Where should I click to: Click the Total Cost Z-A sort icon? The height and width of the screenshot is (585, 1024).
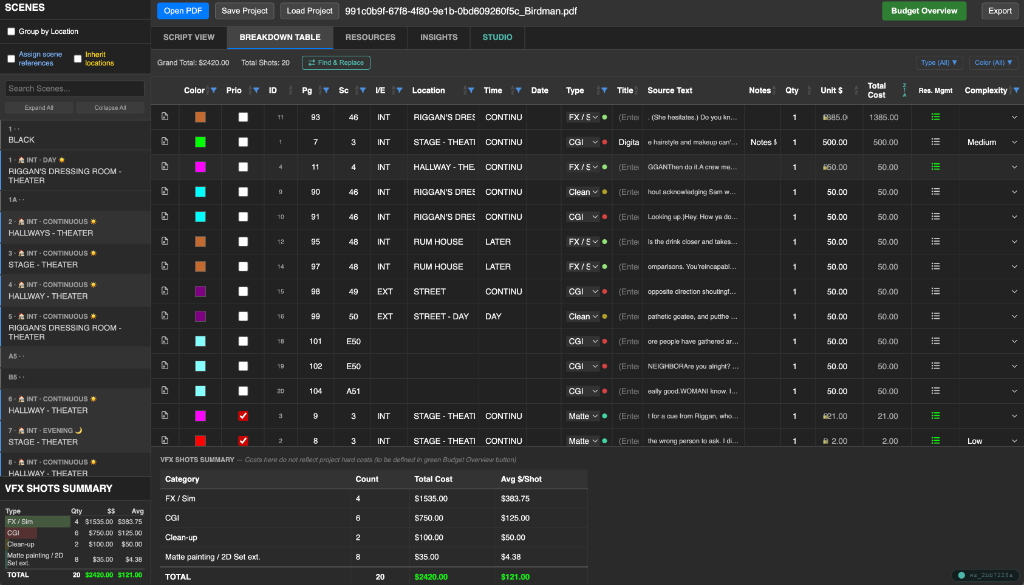click(904, 91)
